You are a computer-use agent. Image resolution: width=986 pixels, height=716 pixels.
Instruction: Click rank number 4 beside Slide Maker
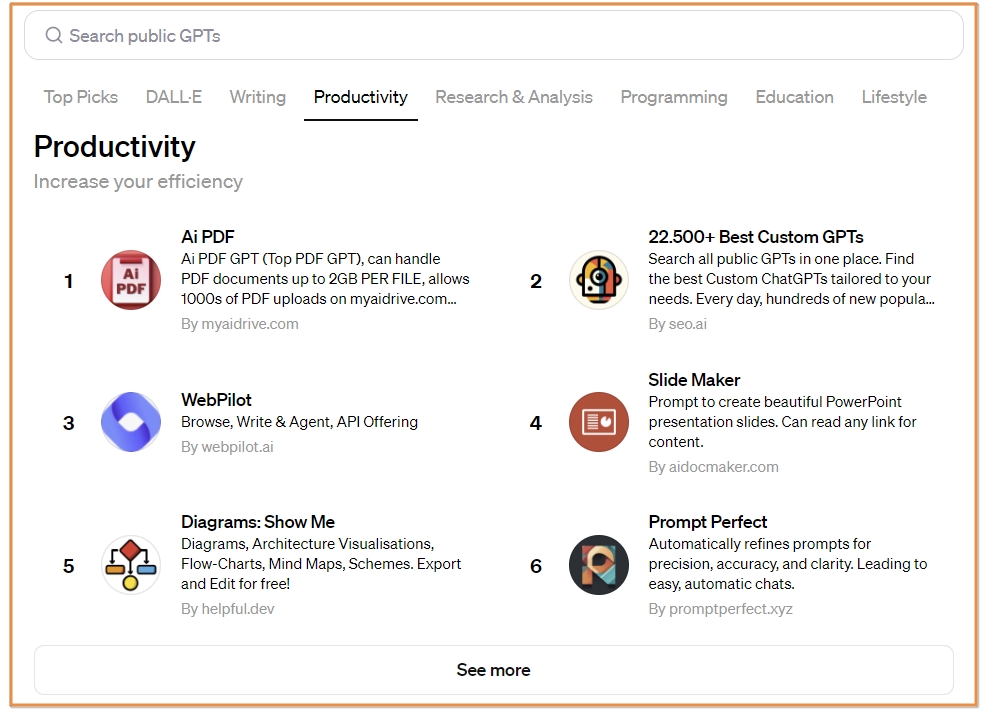click(x=536, y=423)
